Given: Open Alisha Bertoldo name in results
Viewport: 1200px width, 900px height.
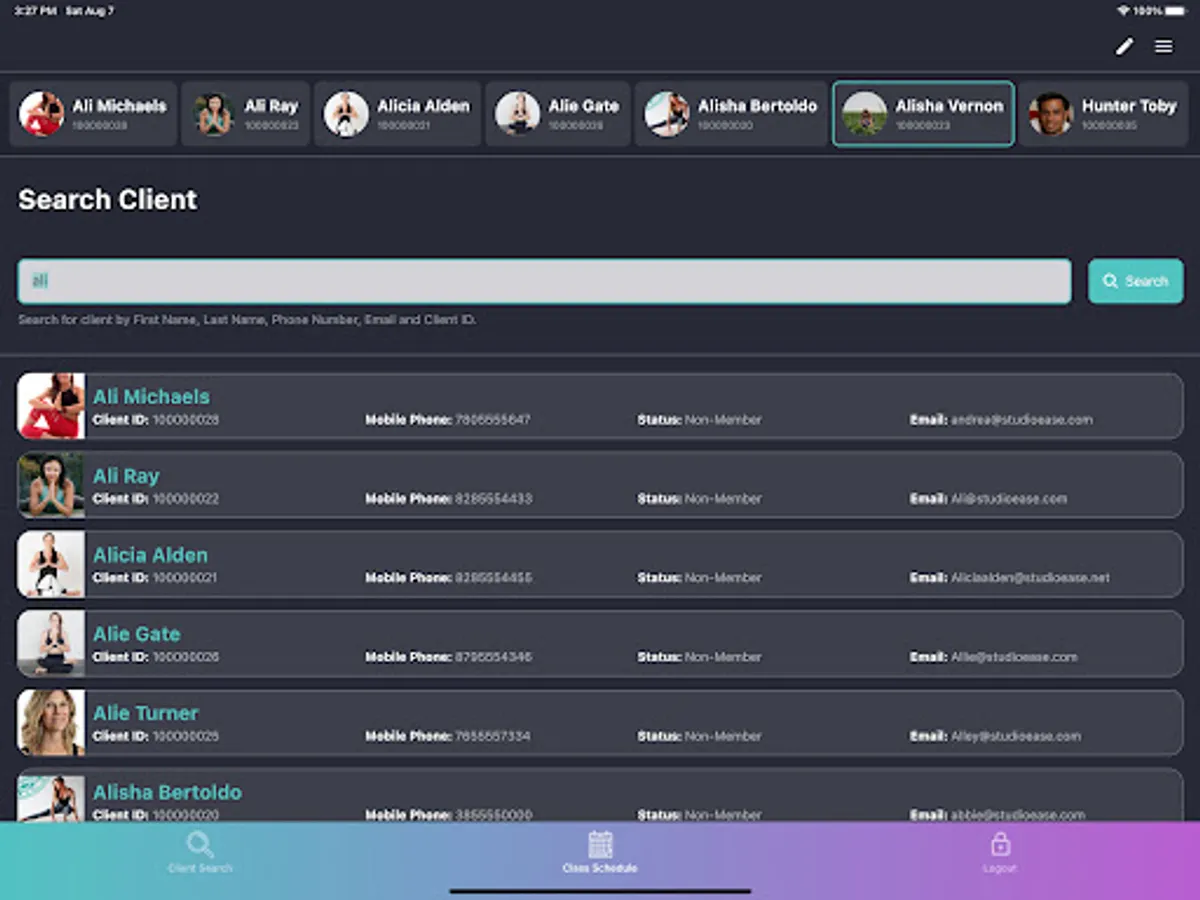Looking at the screenshot, I should [x=167, y=792].
